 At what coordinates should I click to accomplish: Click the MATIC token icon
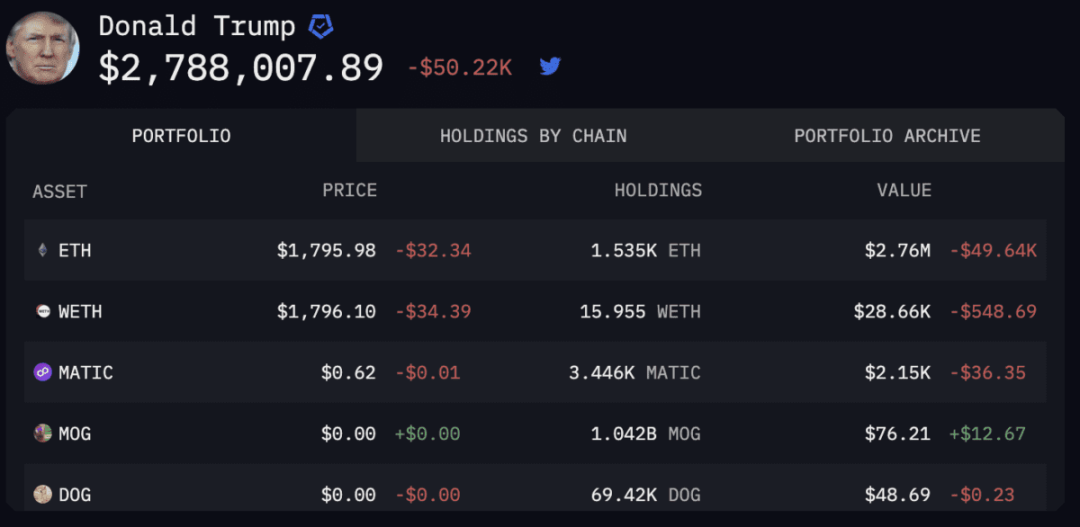[42, 373]
